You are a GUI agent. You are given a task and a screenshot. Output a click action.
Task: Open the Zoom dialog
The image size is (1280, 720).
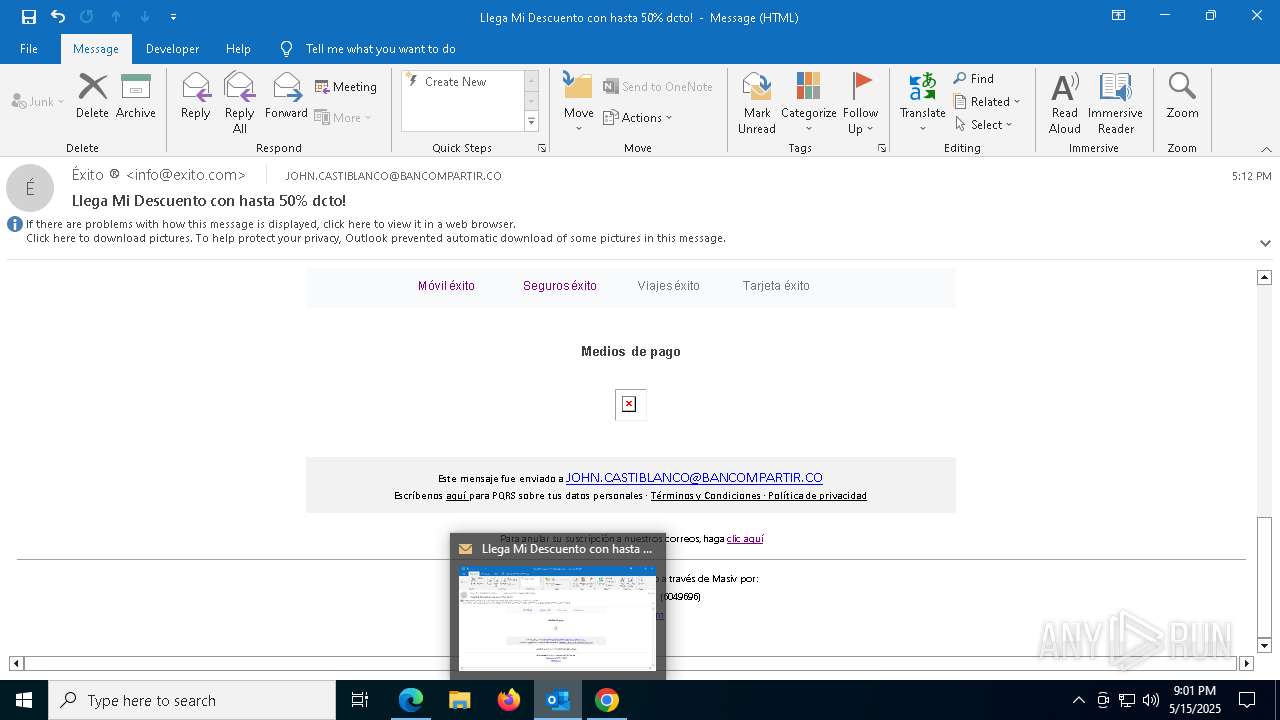click(x=1182, y=97)
